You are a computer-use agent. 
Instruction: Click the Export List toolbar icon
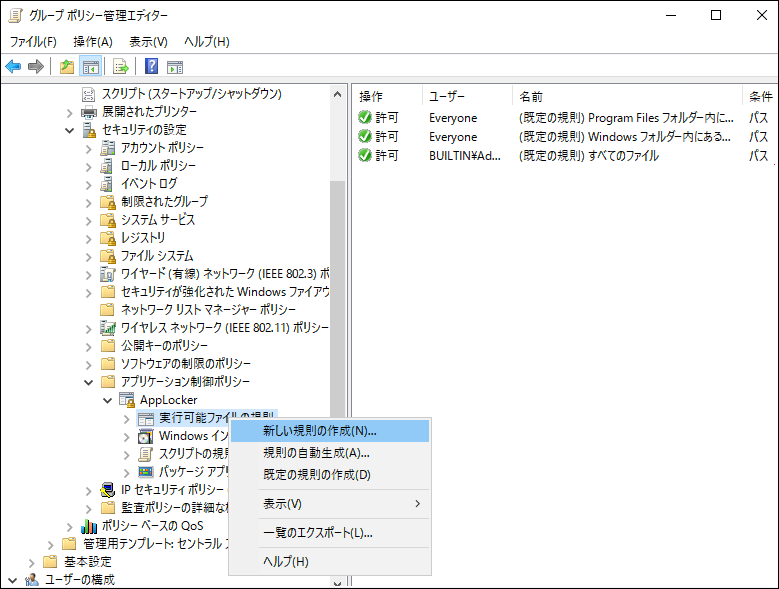click(120, 67)
